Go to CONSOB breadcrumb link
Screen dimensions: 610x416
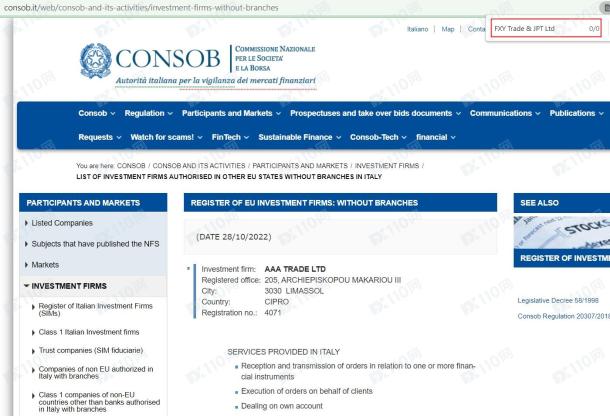tap(131, 166)
